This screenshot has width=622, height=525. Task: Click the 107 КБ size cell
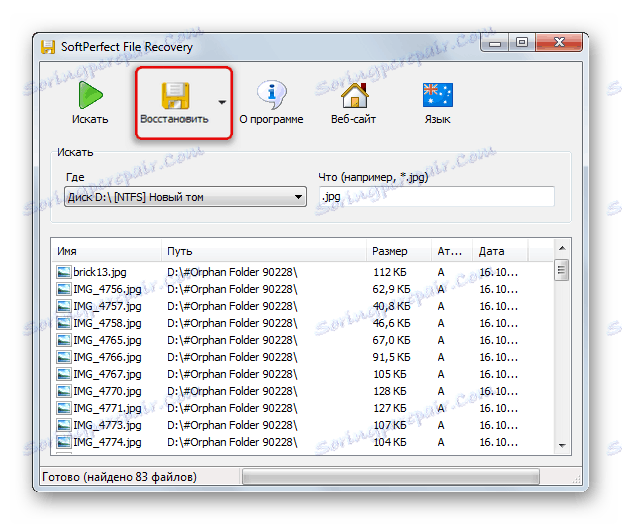tap(390, 425)
